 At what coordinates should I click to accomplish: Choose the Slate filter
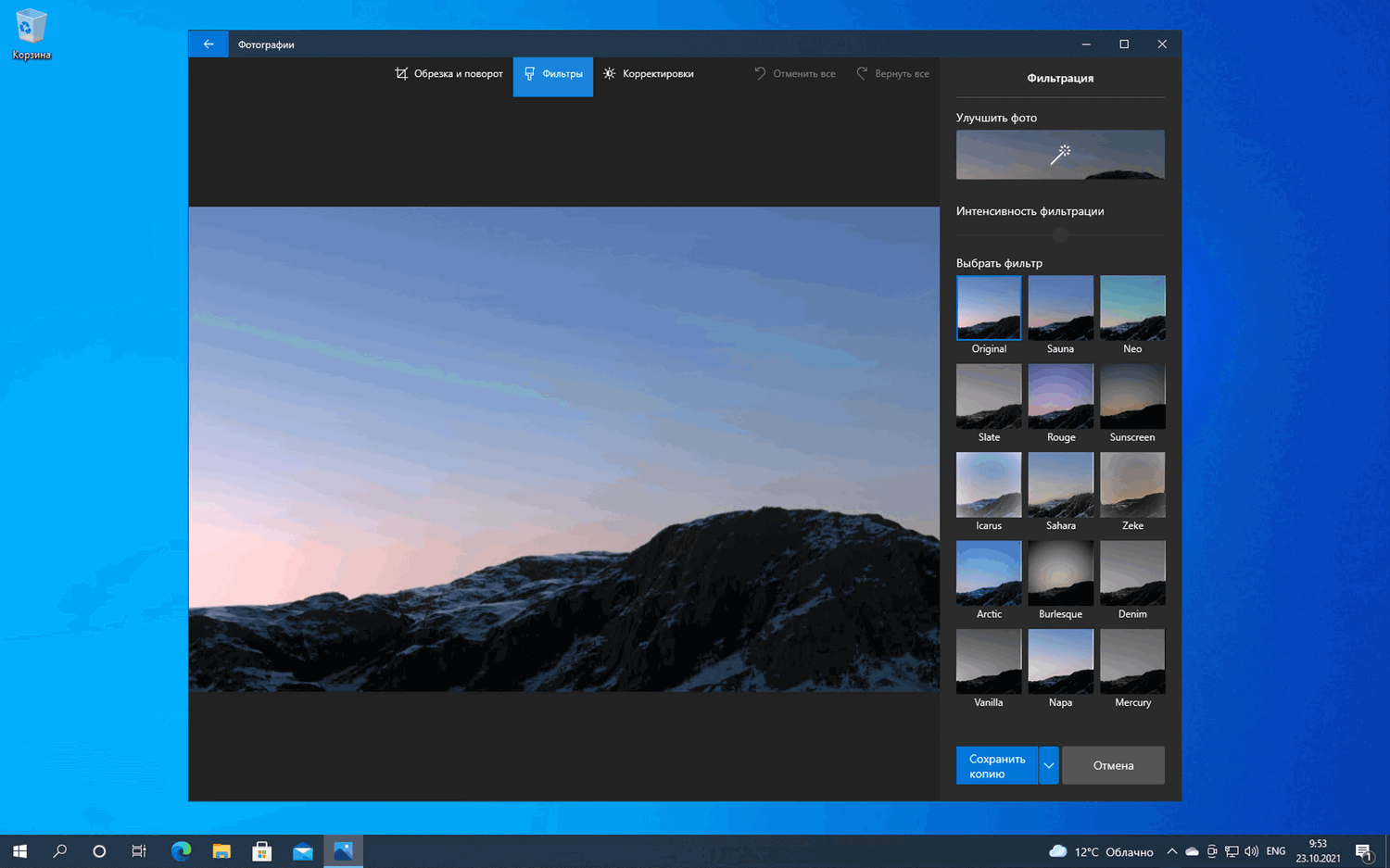(989, 396)
